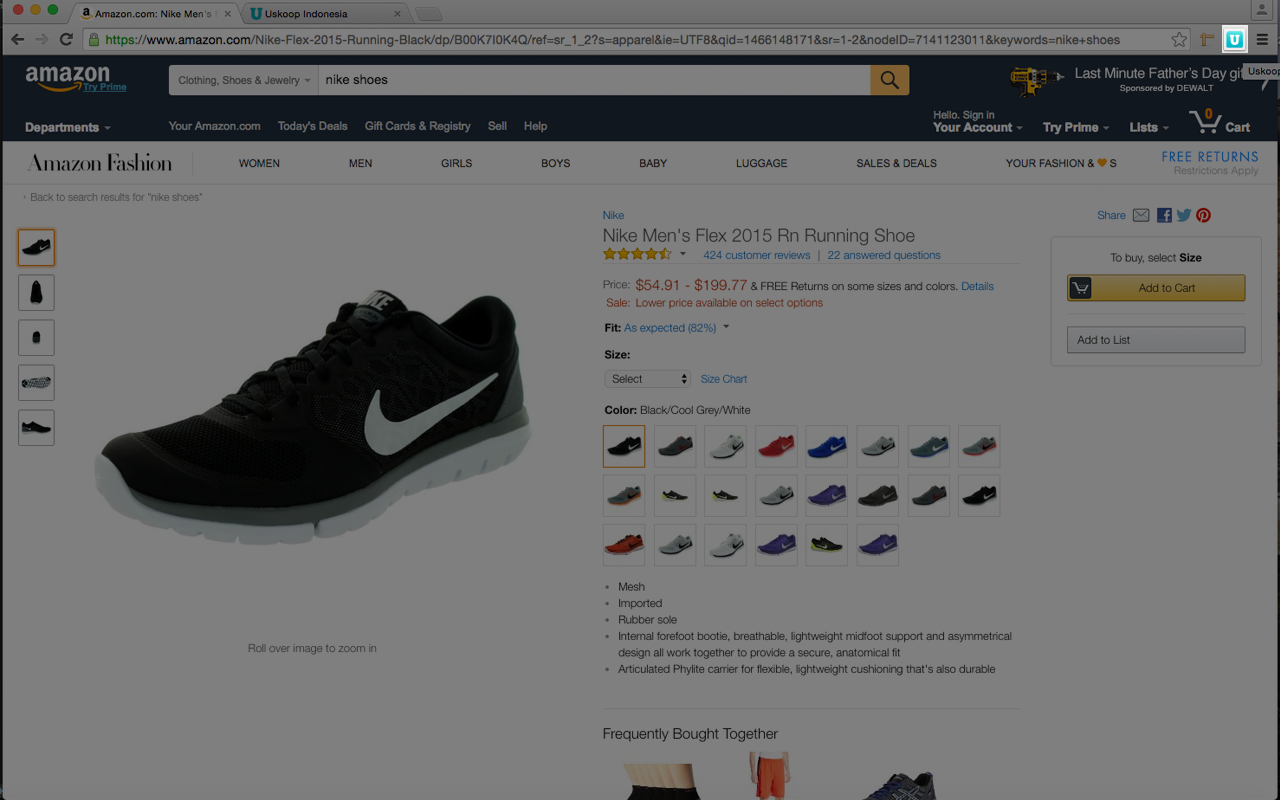Click the Sell link in header
This screenshot has width=1280, height=800.
click(497, 126)
